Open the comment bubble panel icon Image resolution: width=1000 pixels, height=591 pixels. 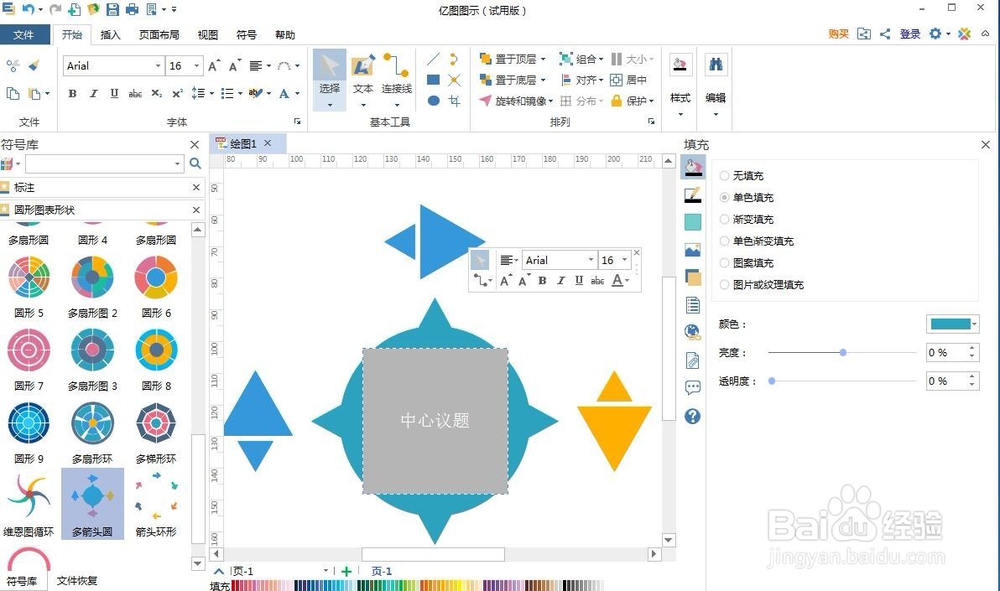pos(693,388)
